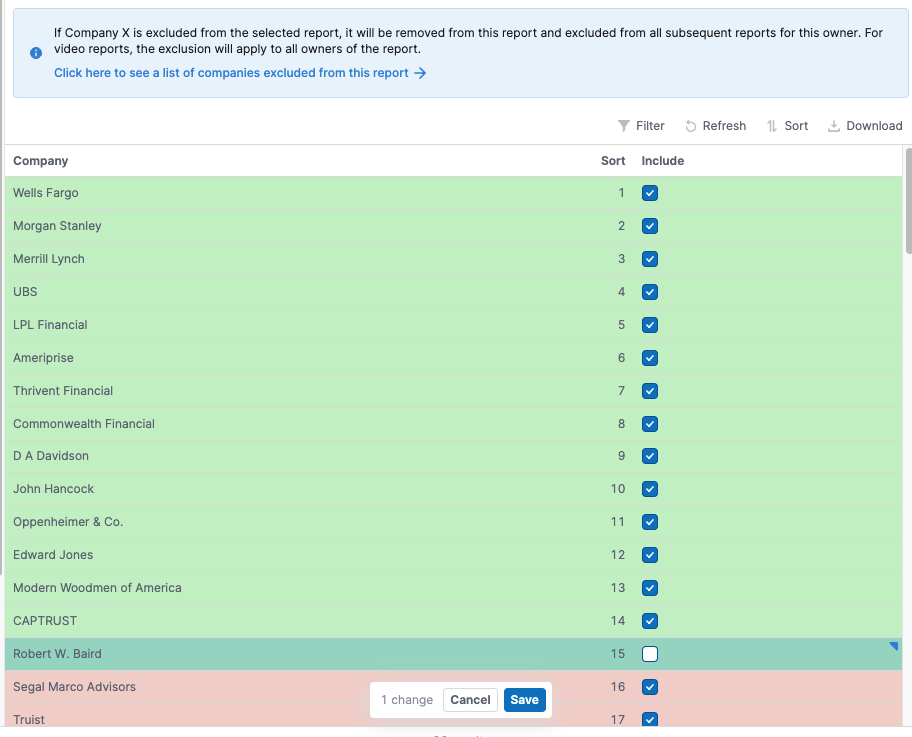Click the arrow after excluded companies link
The height and width of the screenshot is (737, 912).
420,73
